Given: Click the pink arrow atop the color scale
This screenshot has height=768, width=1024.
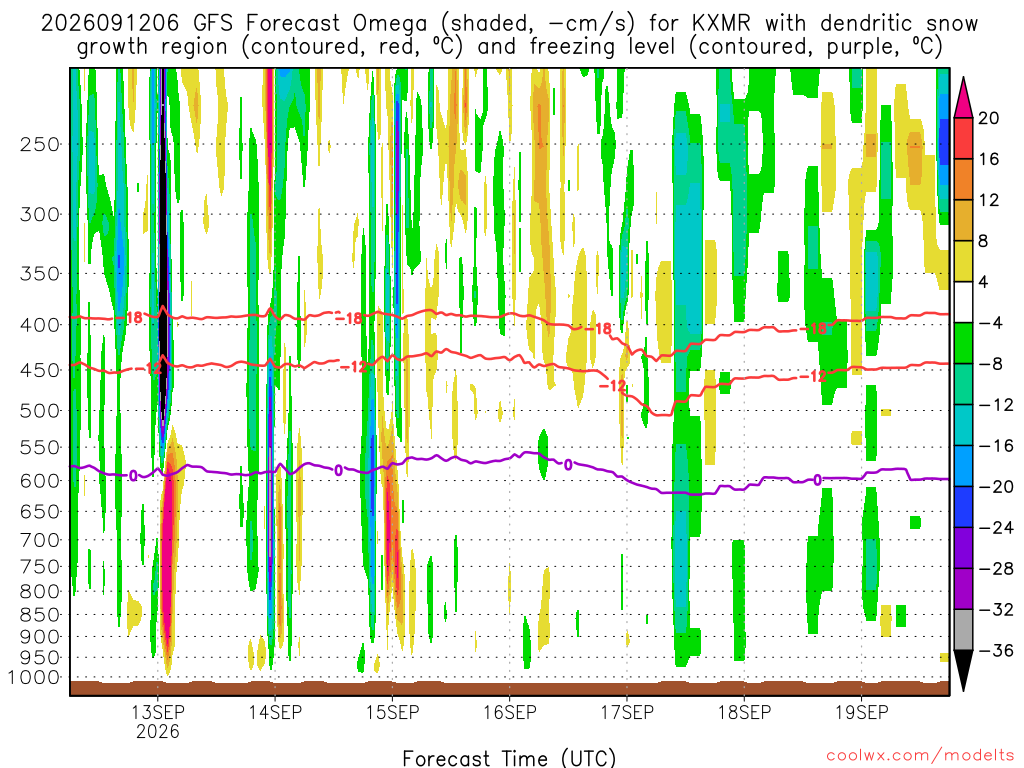Looking at the screenshot, I should (x=963, y=98).
